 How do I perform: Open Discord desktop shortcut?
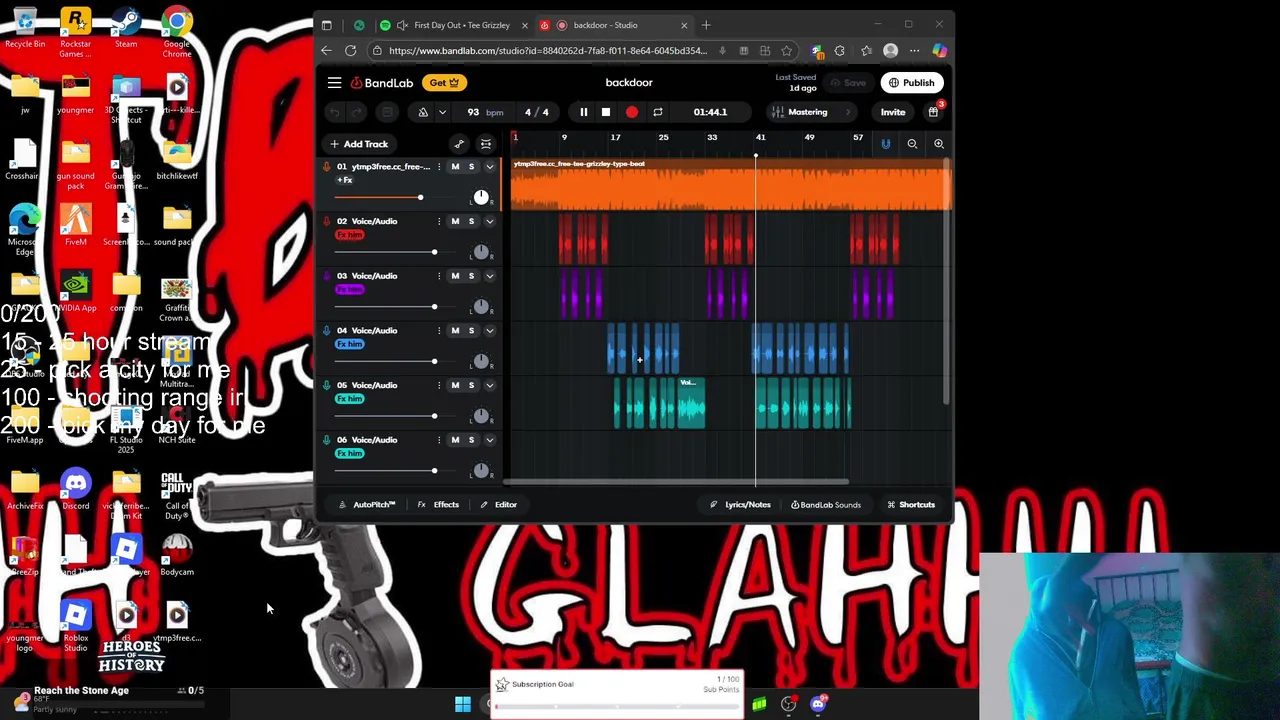(76, 490)
